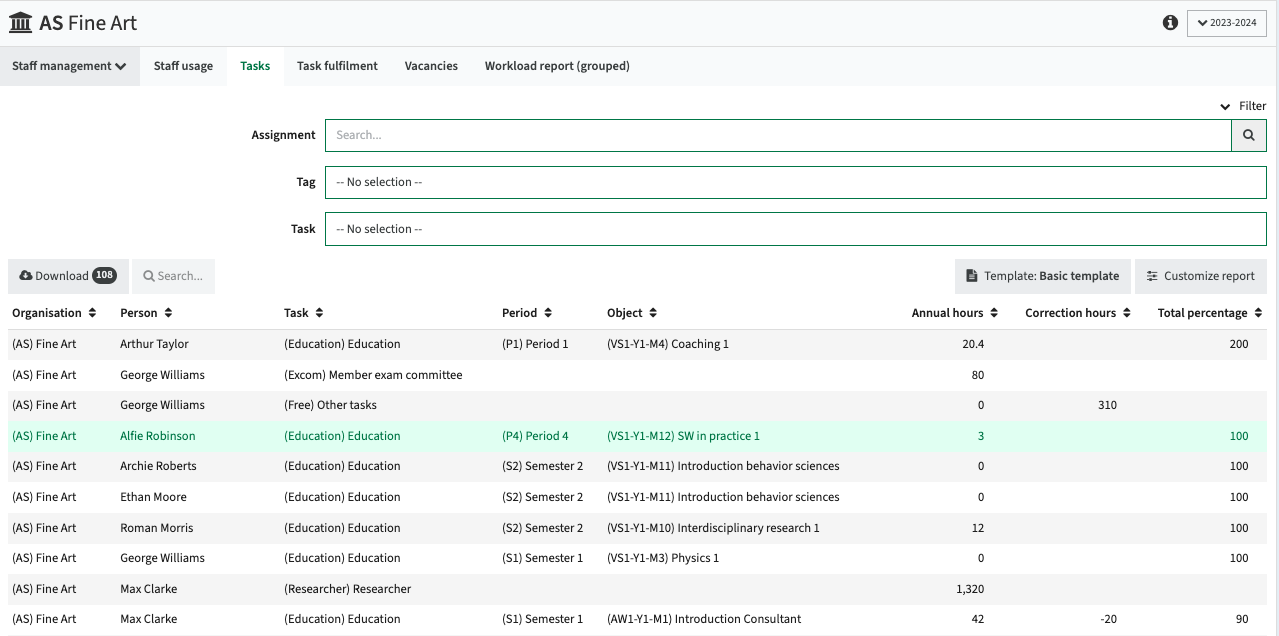1279x636 pixels.
Task: Click (P1) Period 1 cell
Action: click(x=535, y=344)
